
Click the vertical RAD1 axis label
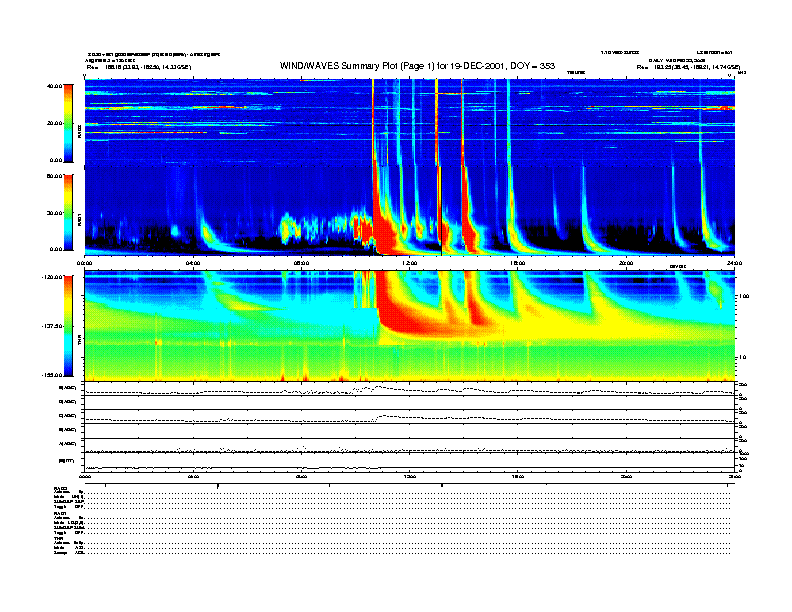(79, 220)
